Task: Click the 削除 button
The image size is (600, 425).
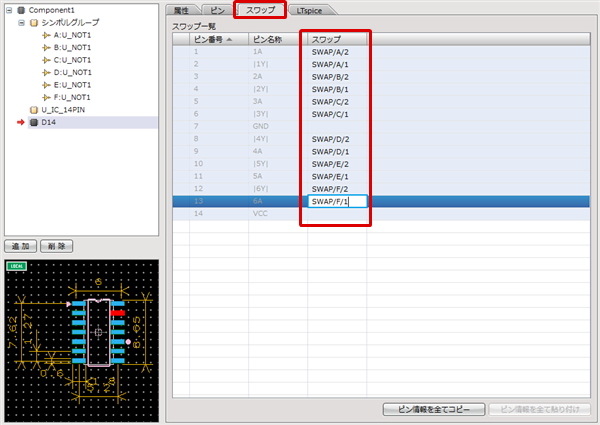Action: 57,246
